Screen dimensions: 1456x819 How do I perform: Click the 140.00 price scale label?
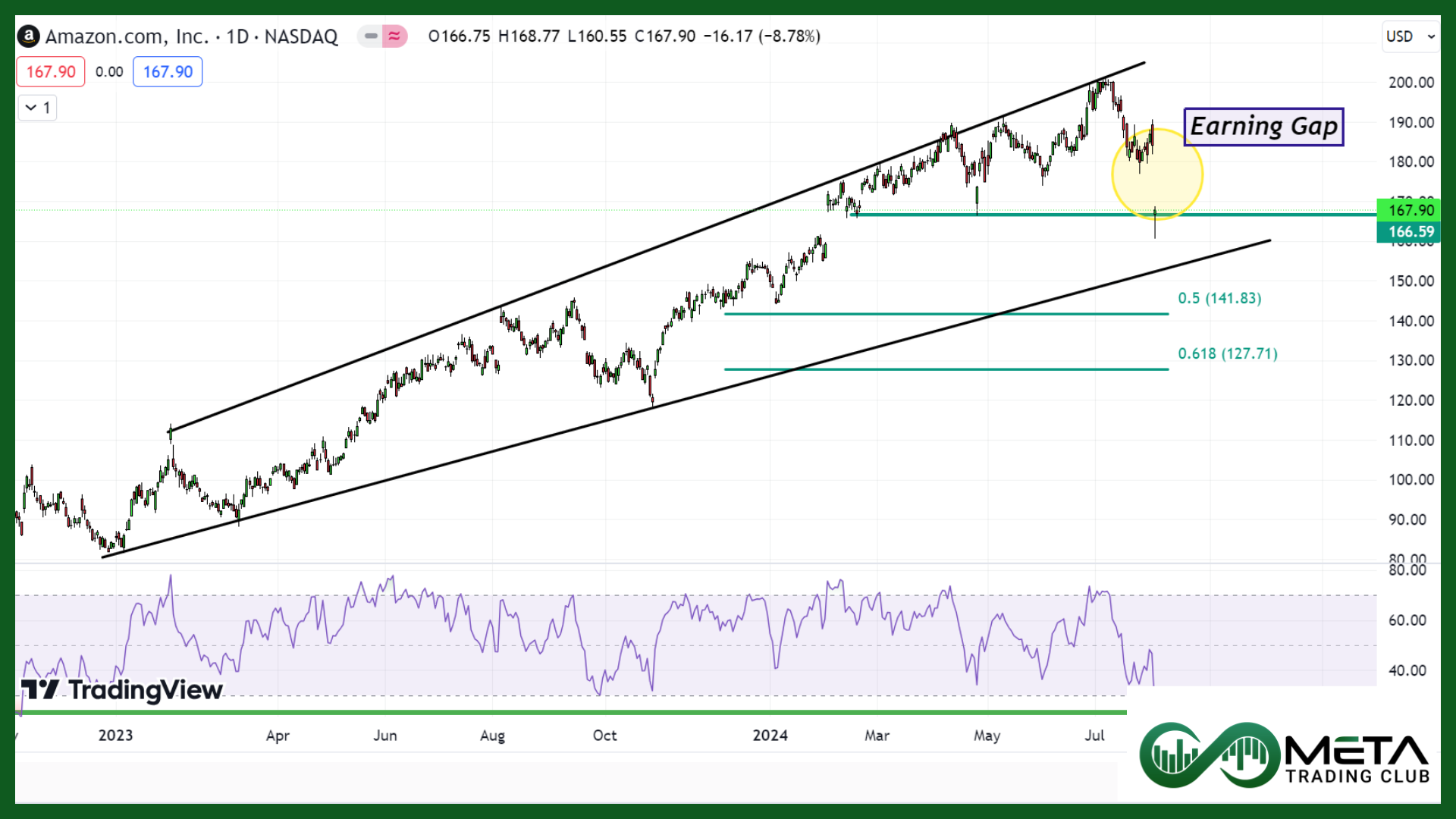1410,322
